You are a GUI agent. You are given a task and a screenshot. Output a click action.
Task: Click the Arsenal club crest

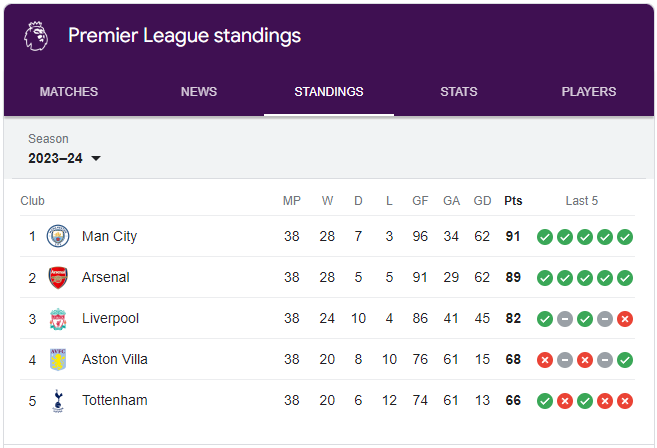pyautogui.click(x=58, y=277)
